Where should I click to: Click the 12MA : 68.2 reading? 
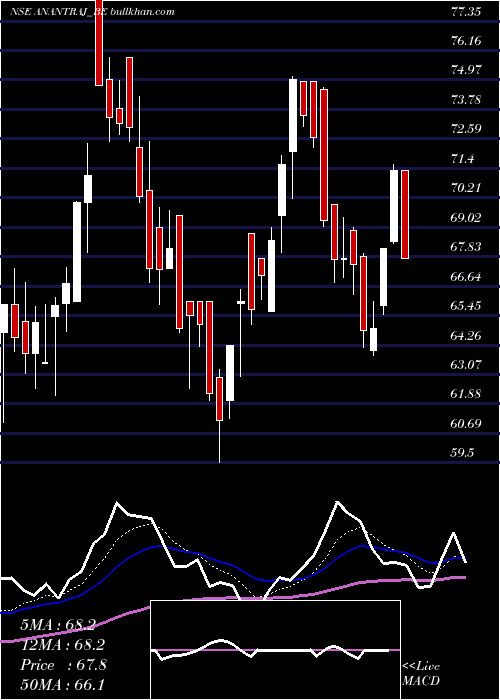pyautogui.click(x=64, y=645)
